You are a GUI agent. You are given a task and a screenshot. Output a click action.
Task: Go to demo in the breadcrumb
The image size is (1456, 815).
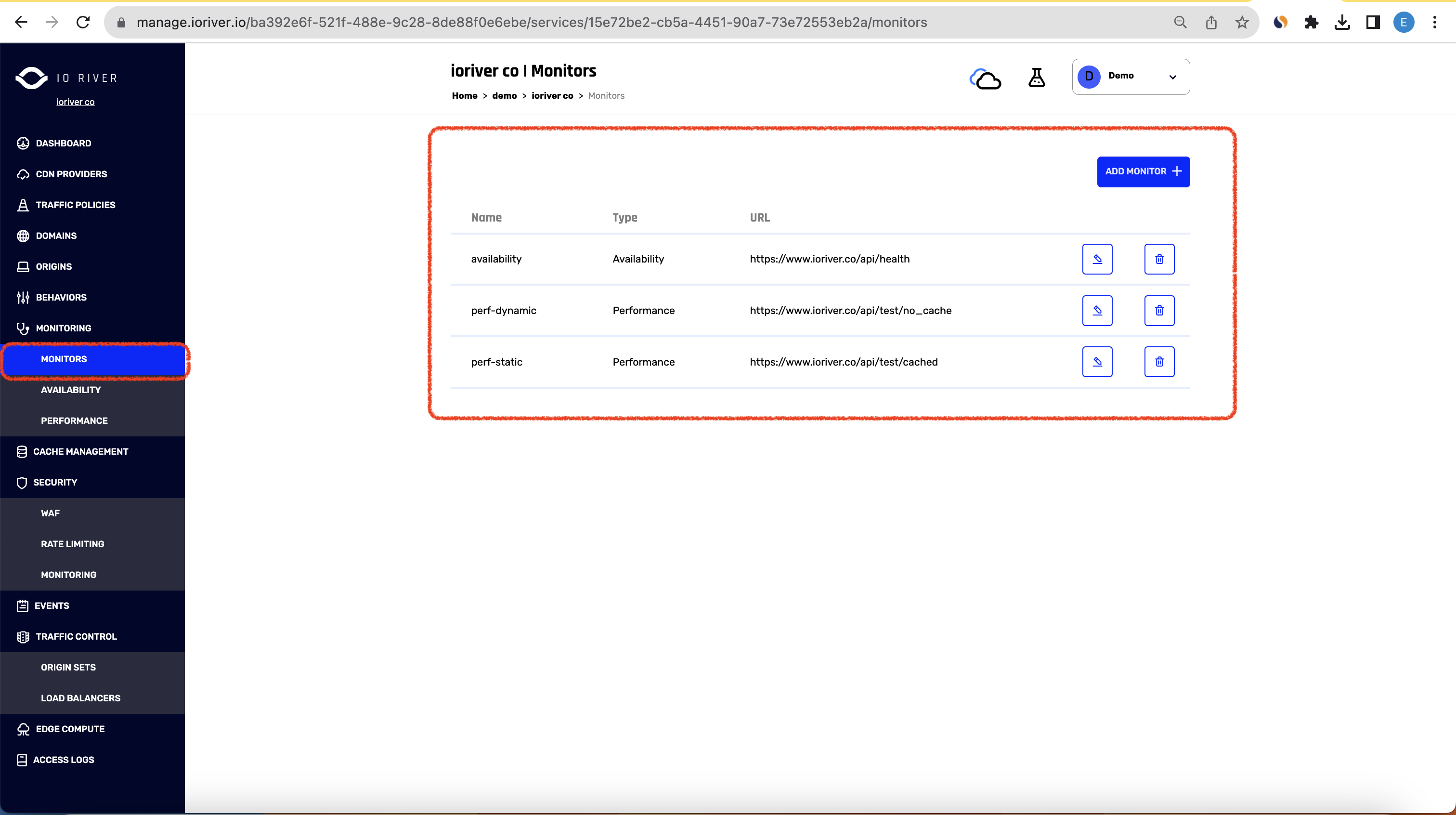(x=504, y=95)
